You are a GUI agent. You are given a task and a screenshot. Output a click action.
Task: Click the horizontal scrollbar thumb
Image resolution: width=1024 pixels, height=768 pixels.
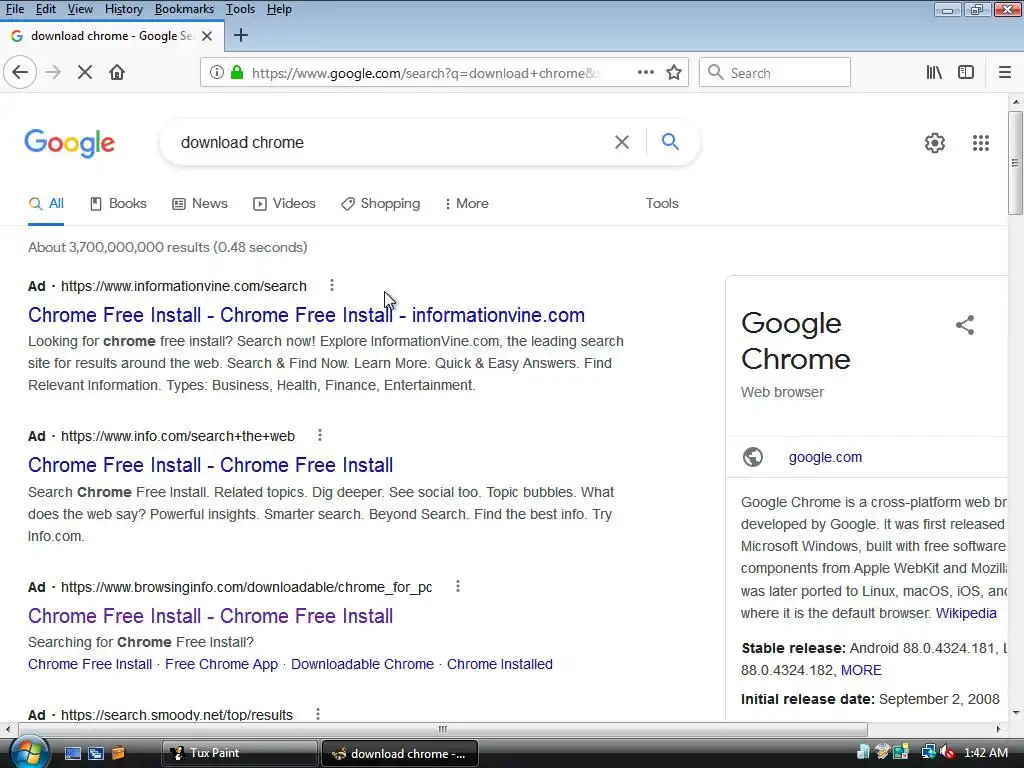coord(443,729)
